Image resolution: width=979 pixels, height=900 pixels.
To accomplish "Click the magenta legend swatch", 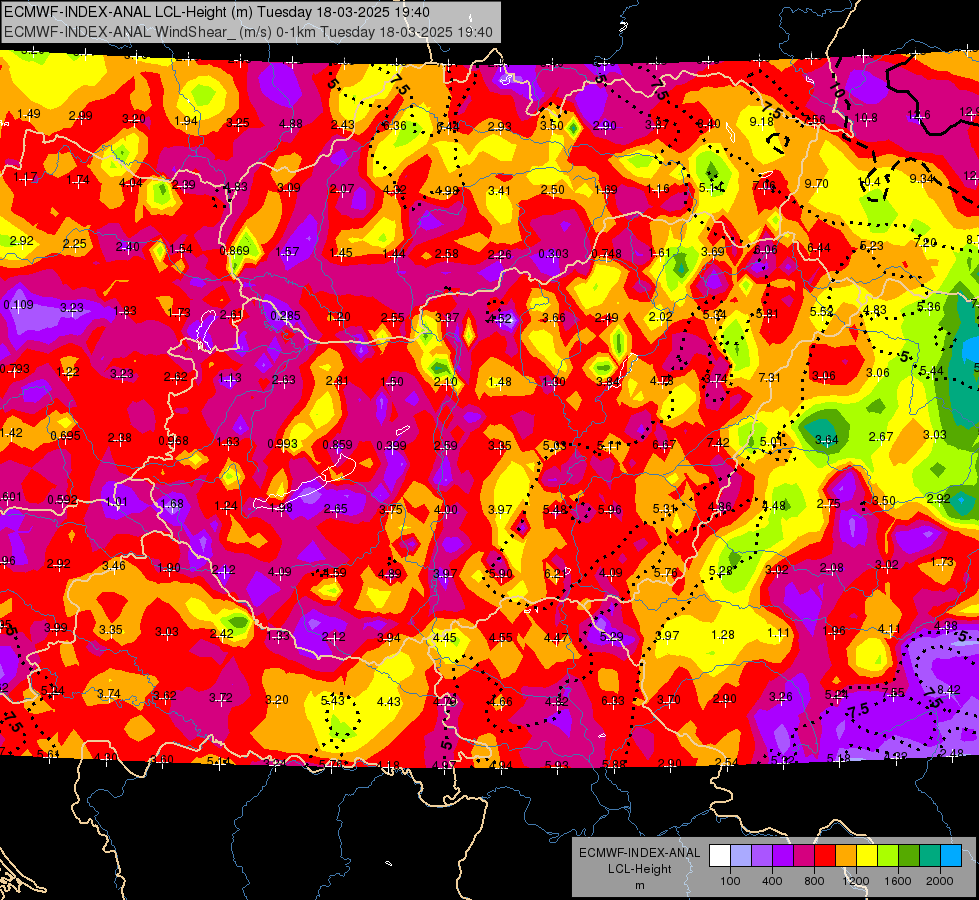I will [x=804, y=856].
